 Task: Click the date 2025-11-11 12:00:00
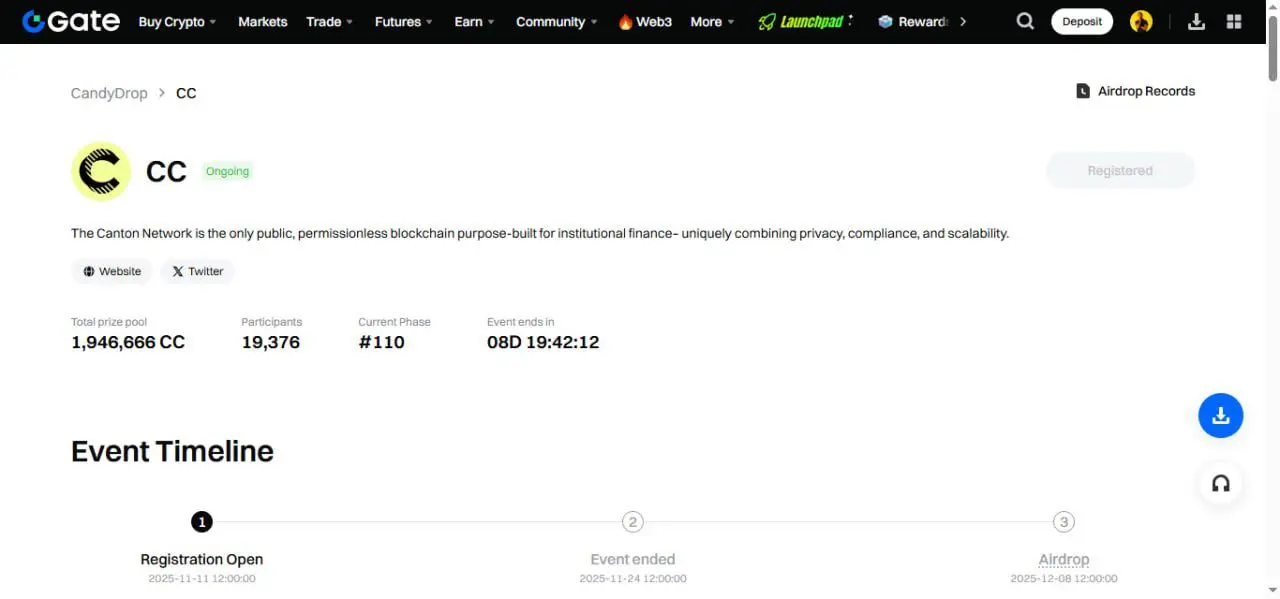(202, 578)
